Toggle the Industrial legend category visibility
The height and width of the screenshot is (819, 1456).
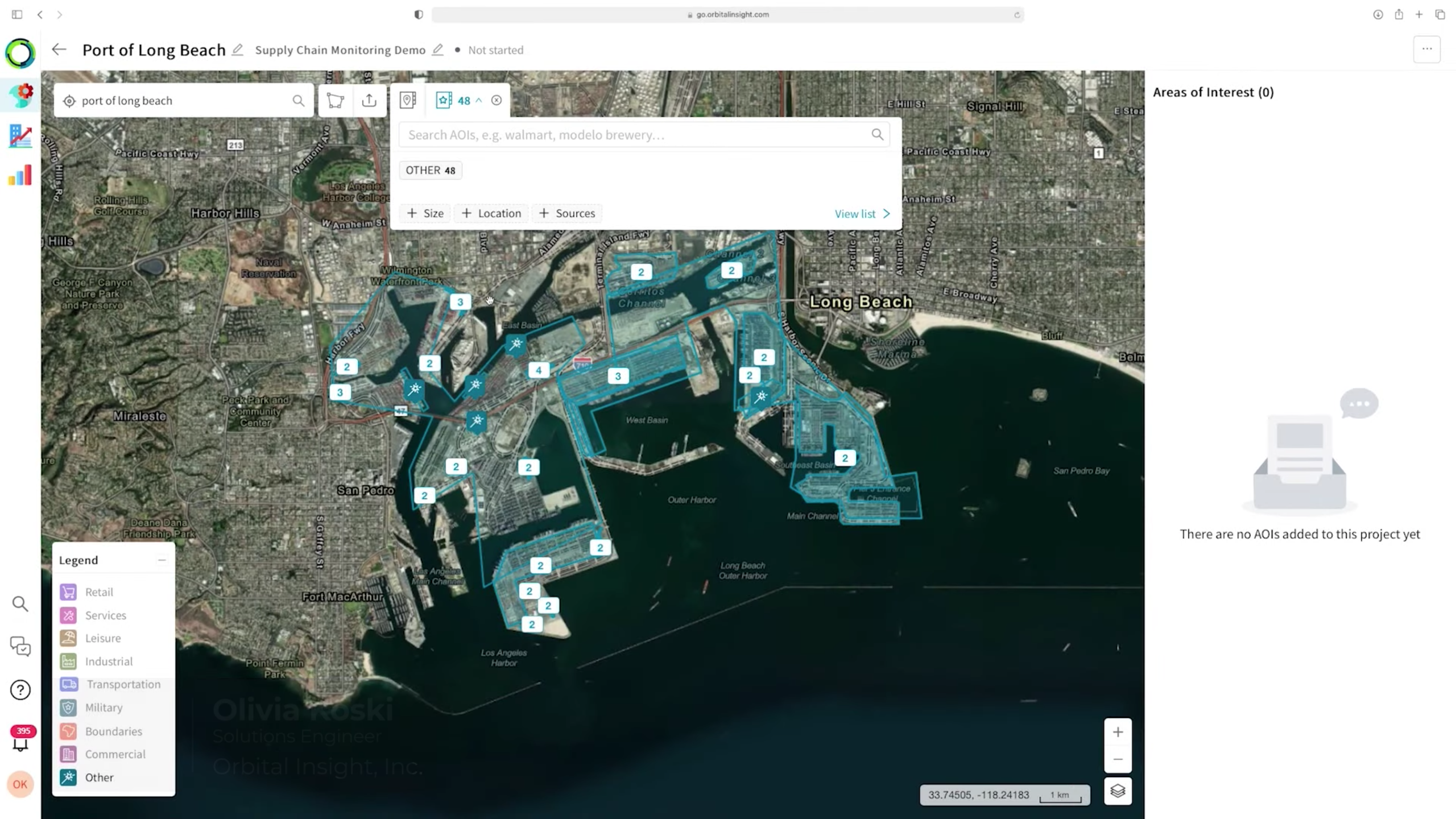point(109,661)
